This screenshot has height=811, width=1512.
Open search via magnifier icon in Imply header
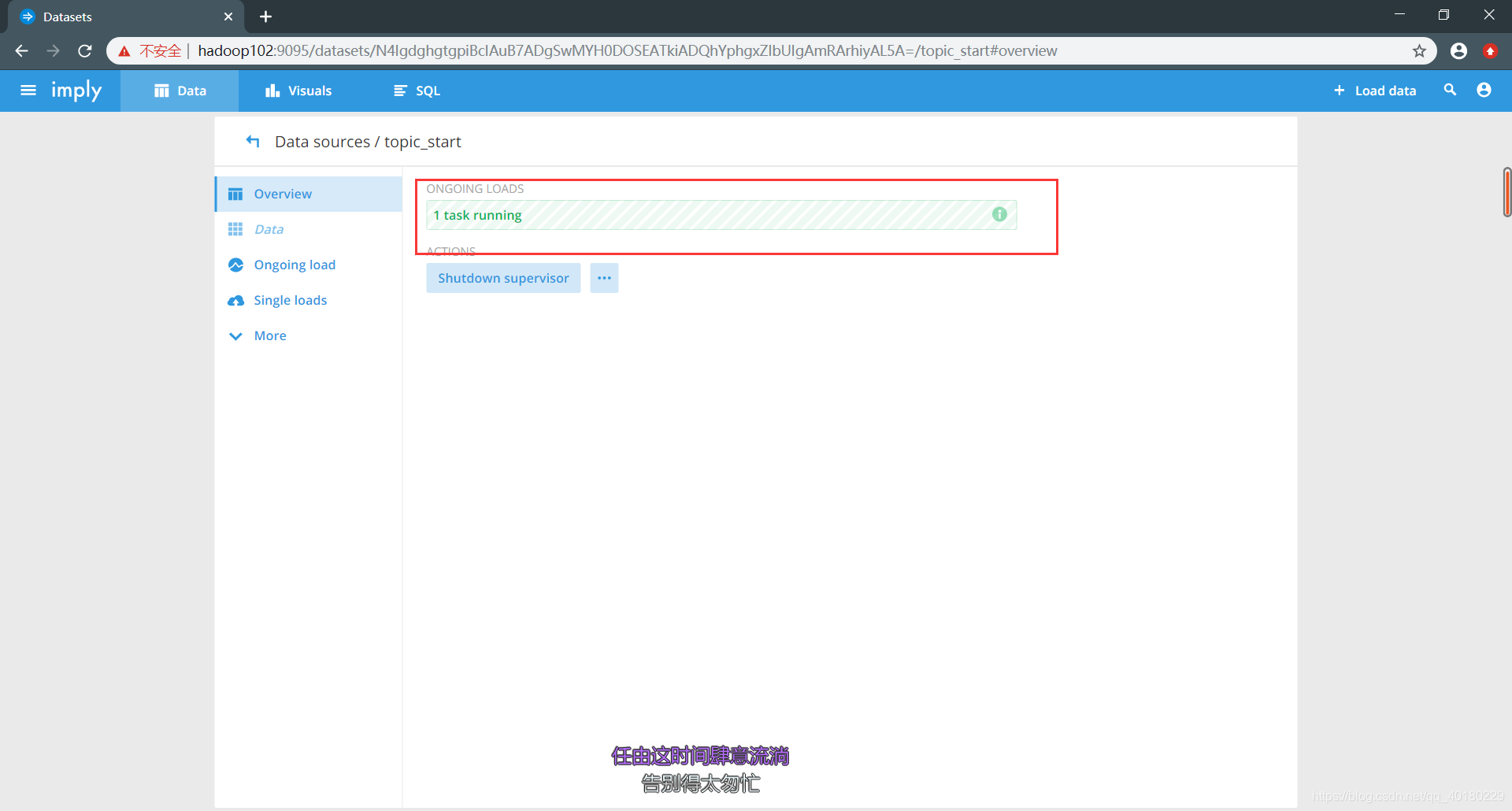tap(1450, 90)
